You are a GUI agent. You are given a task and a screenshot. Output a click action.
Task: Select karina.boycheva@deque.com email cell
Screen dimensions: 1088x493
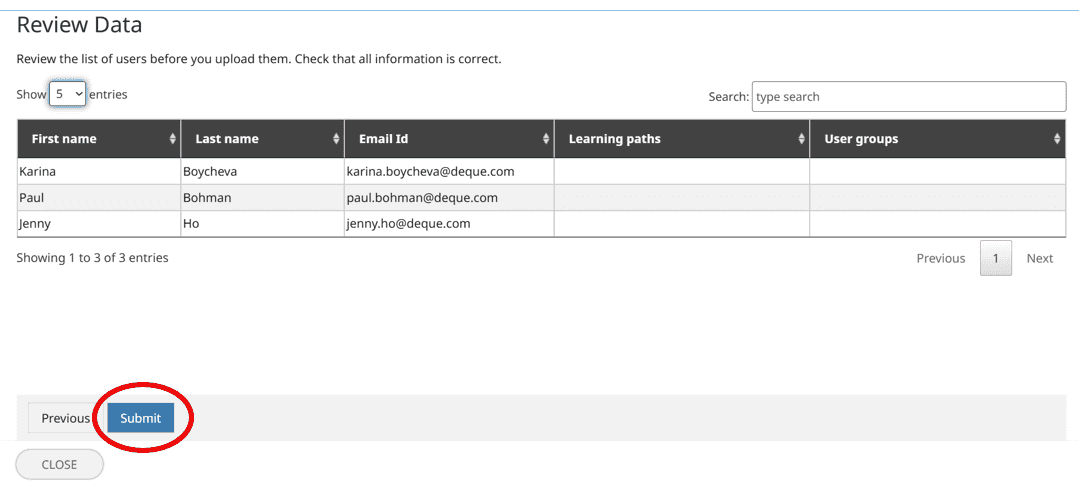[x=430, y=171]
